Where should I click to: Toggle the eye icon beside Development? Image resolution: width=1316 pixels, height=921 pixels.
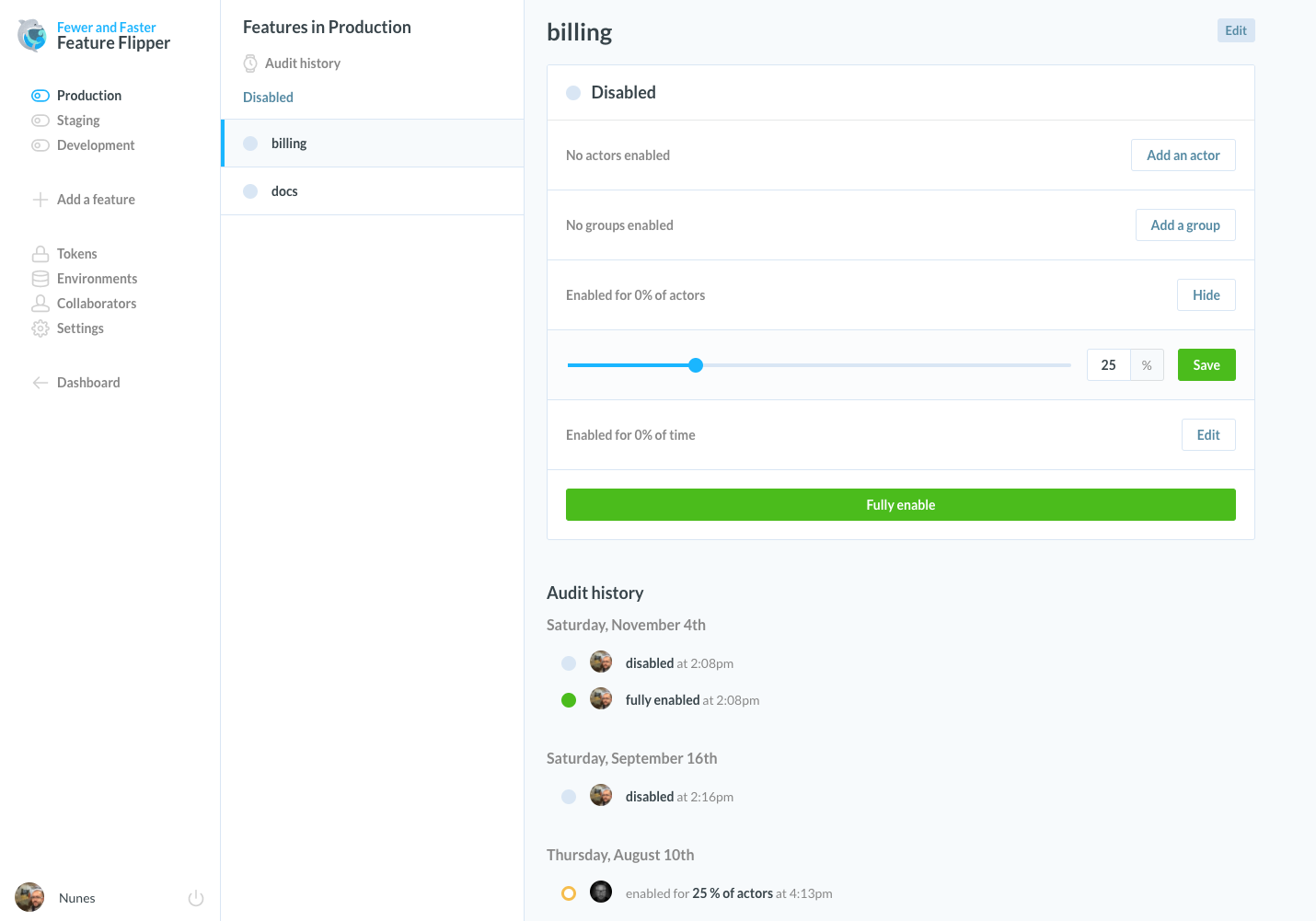(x=40, y=144)
